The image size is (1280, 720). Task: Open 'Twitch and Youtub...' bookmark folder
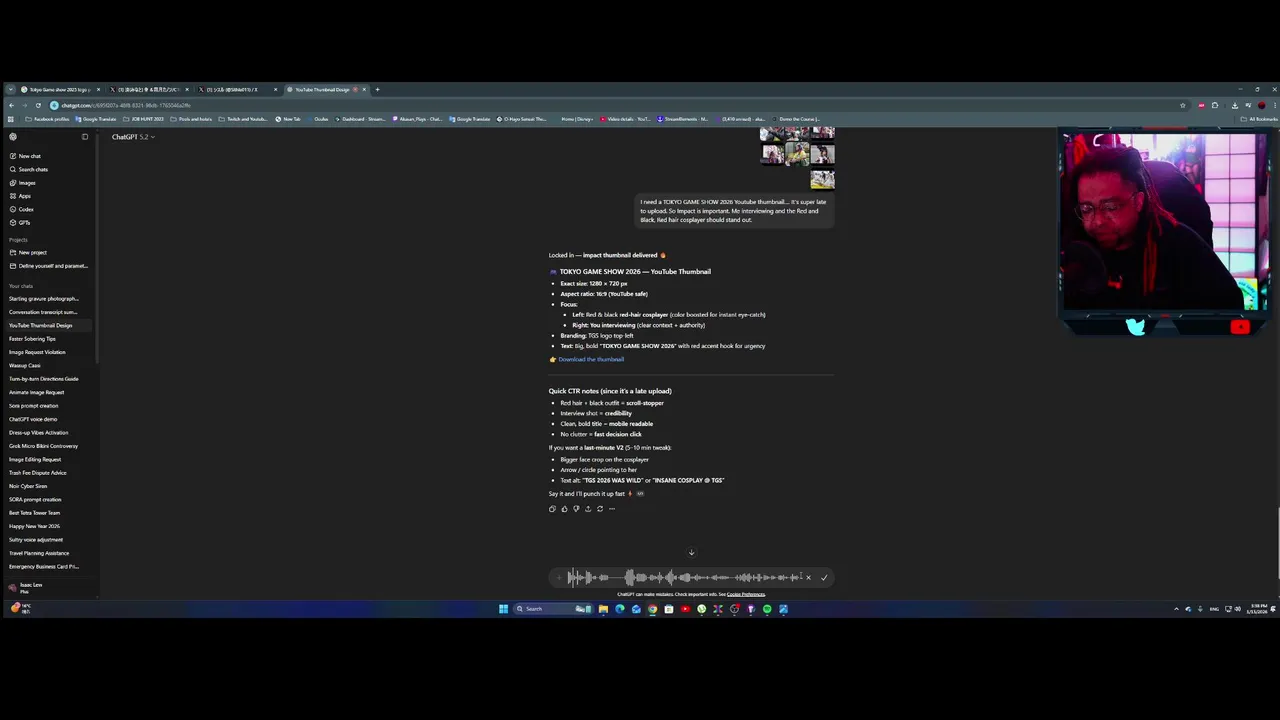pos(244,119)
